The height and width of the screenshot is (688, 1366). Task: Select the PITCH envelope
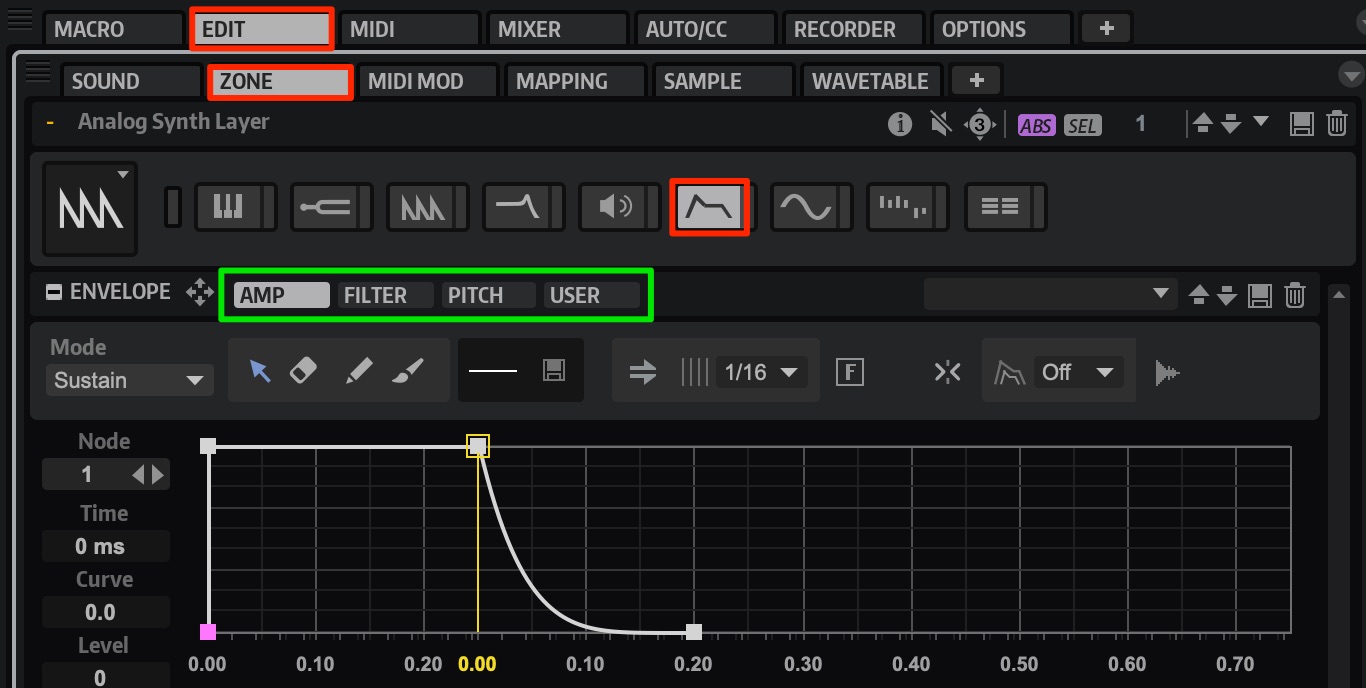(x=489, y=295)
